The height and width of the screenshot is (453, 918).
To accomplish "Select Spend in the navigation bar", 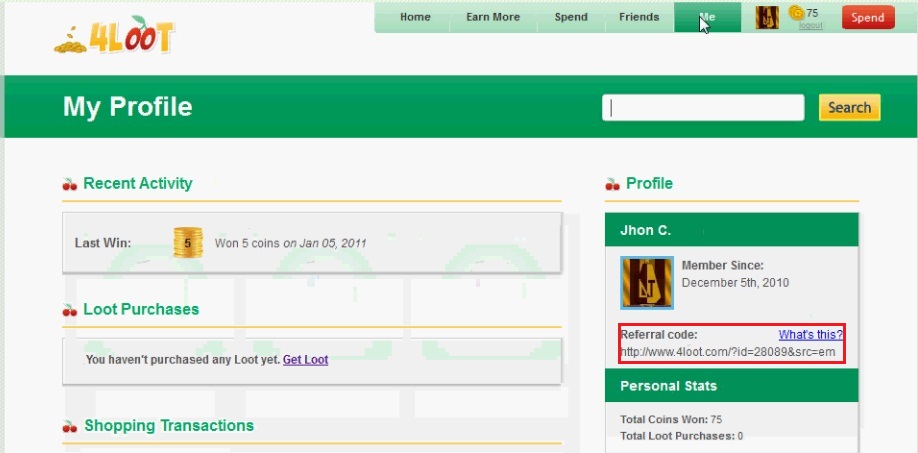I will [571, 17].
